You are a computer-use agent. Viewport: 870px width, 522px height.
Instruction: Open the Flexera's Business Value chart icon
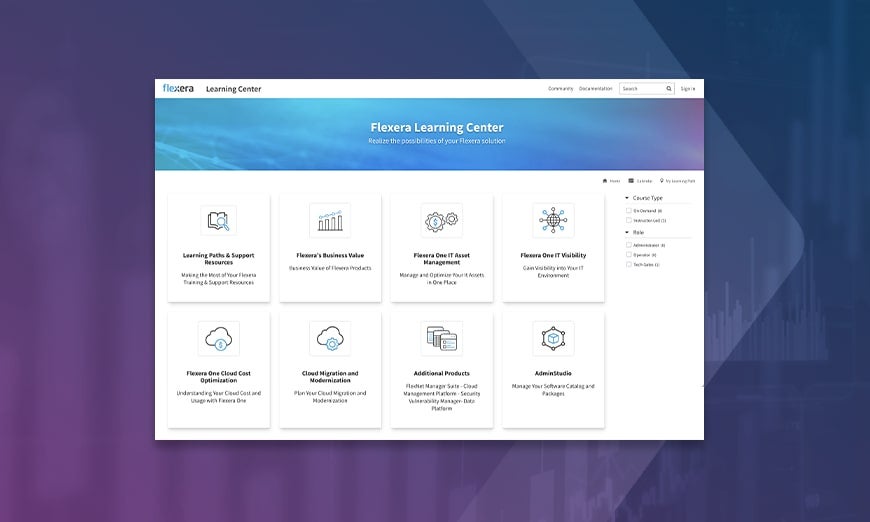(330, 221)
